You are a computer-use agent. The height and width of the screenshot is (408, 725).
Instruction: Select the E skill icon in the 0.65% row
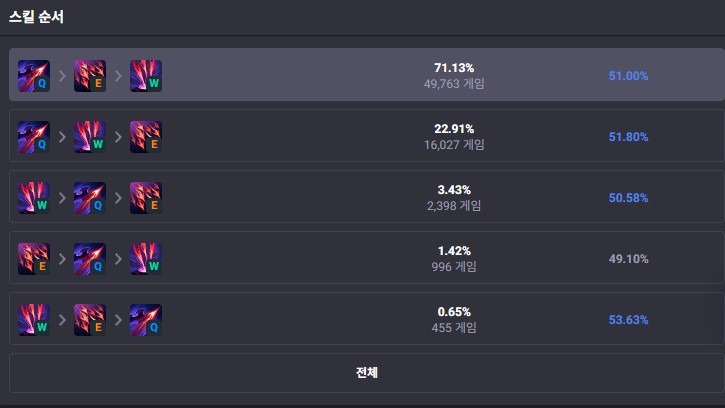[90, 320]
